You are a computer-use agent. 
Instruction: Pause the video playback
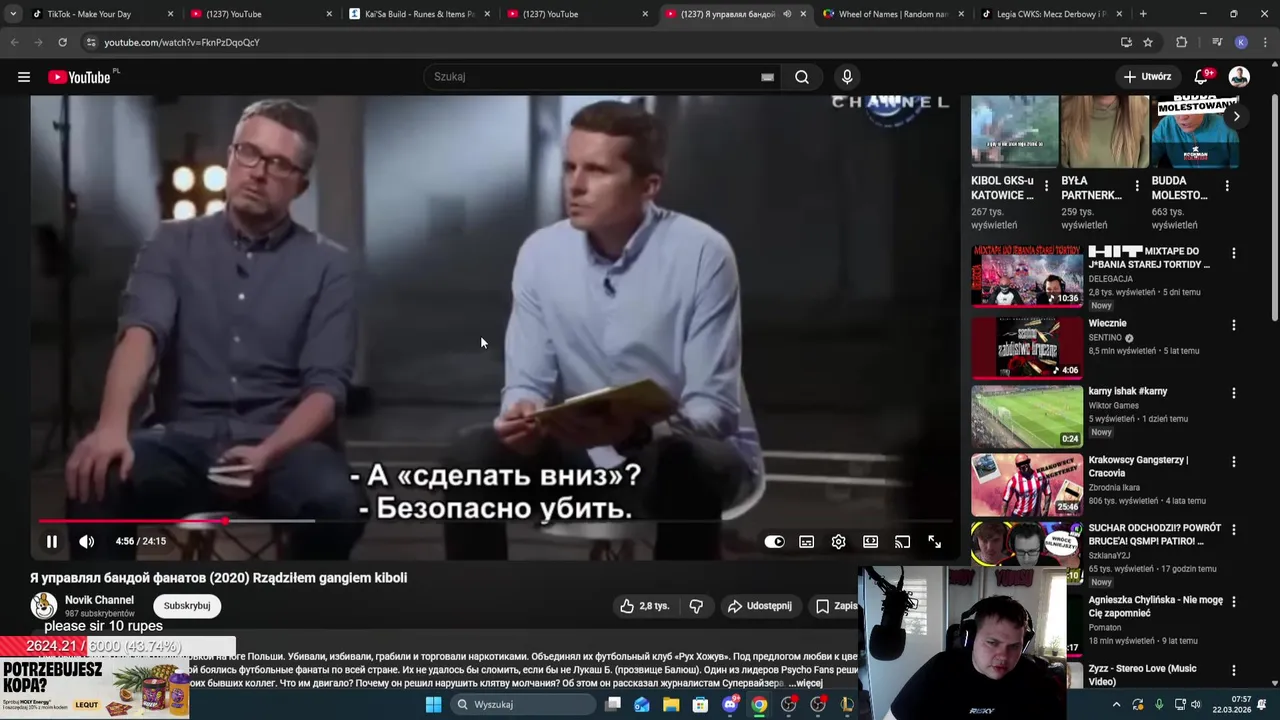click(52, 541)
